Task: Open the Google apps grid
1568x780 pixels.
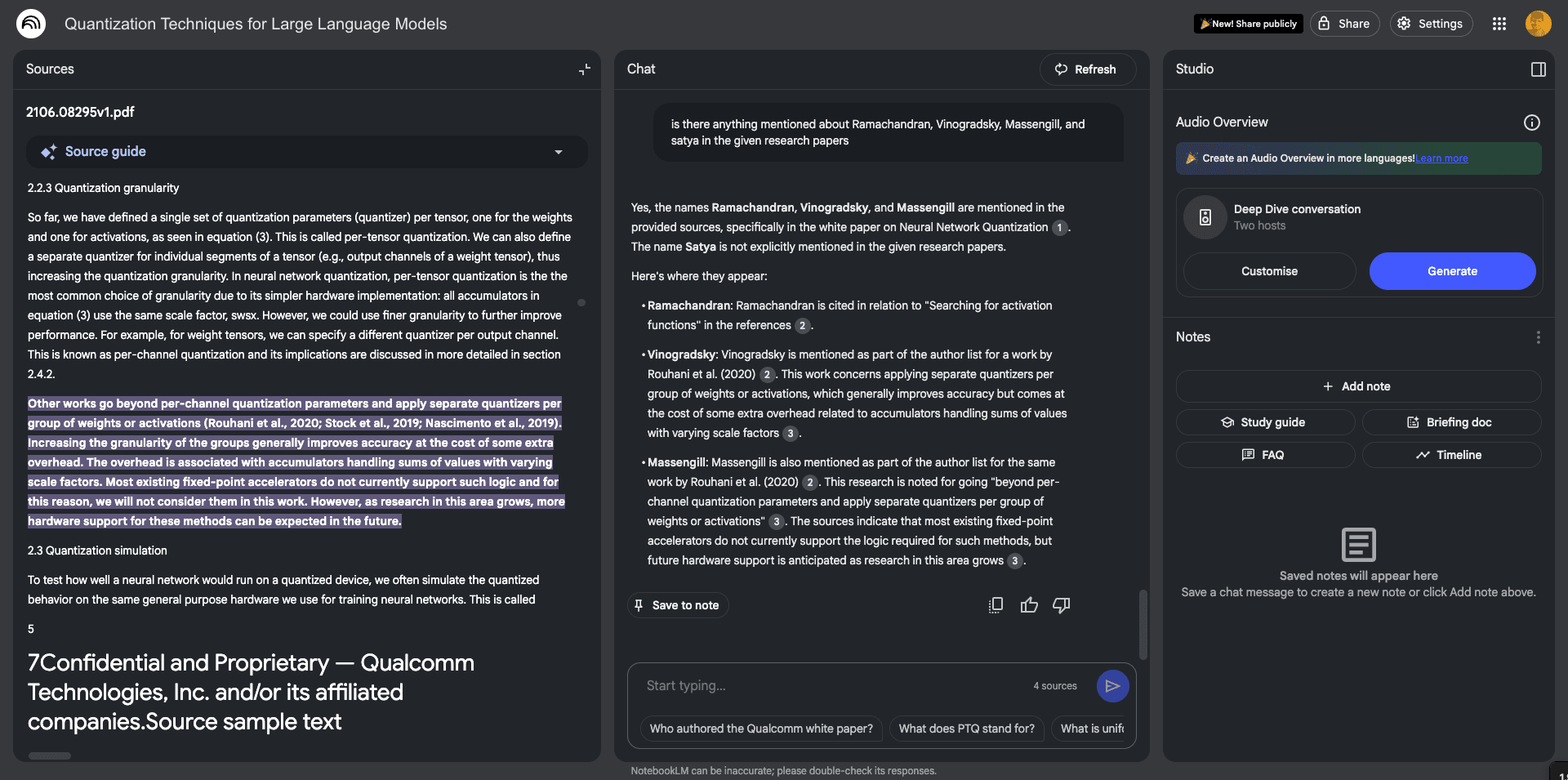Action: tap(1499, 24)
